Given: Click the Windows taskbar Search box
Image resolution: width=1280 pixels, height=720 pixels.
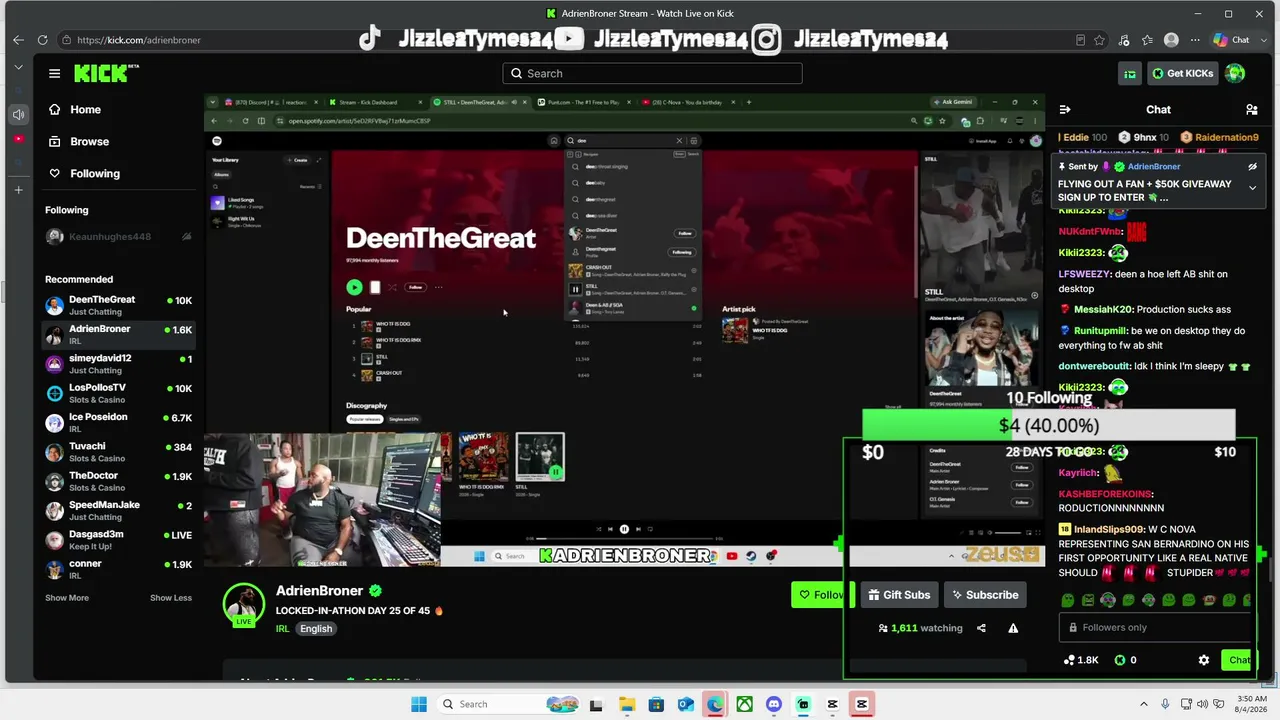Looking at the screenshot, I should [510, 704].
